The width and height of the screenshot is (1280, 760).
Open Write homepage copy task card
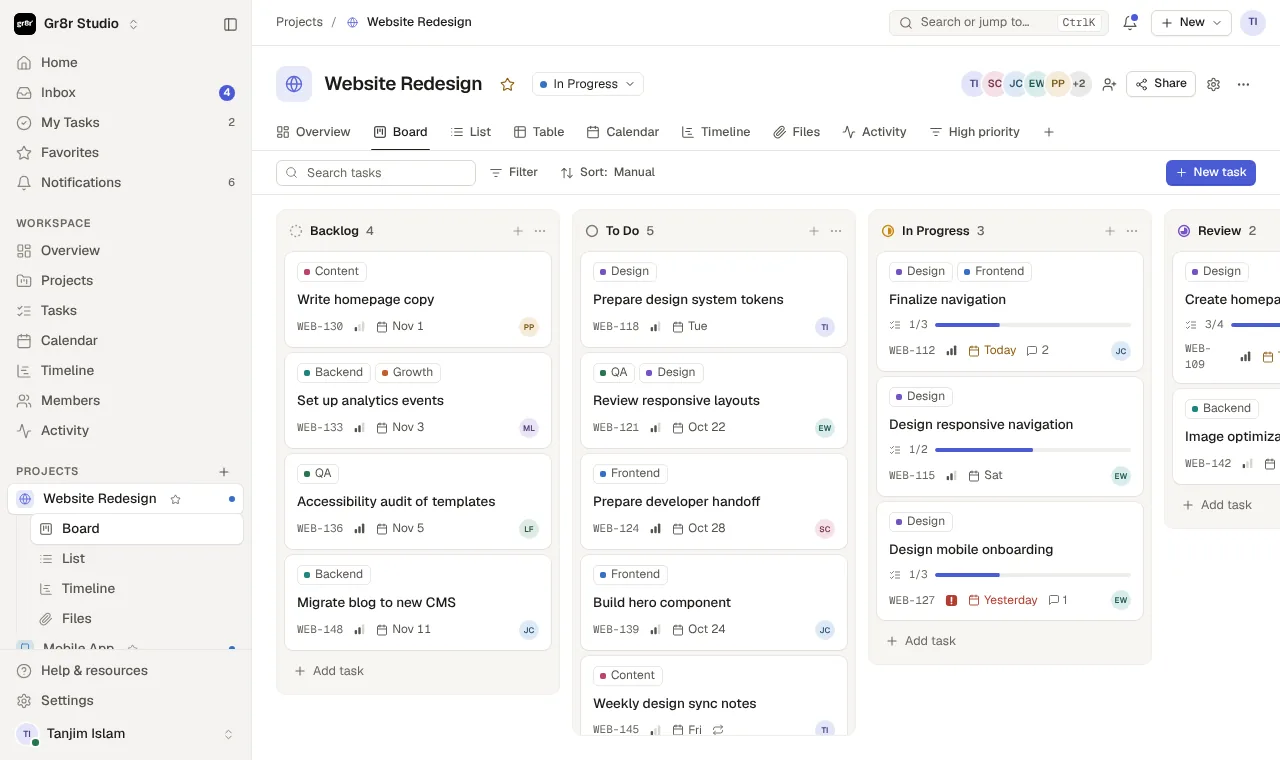418,299
